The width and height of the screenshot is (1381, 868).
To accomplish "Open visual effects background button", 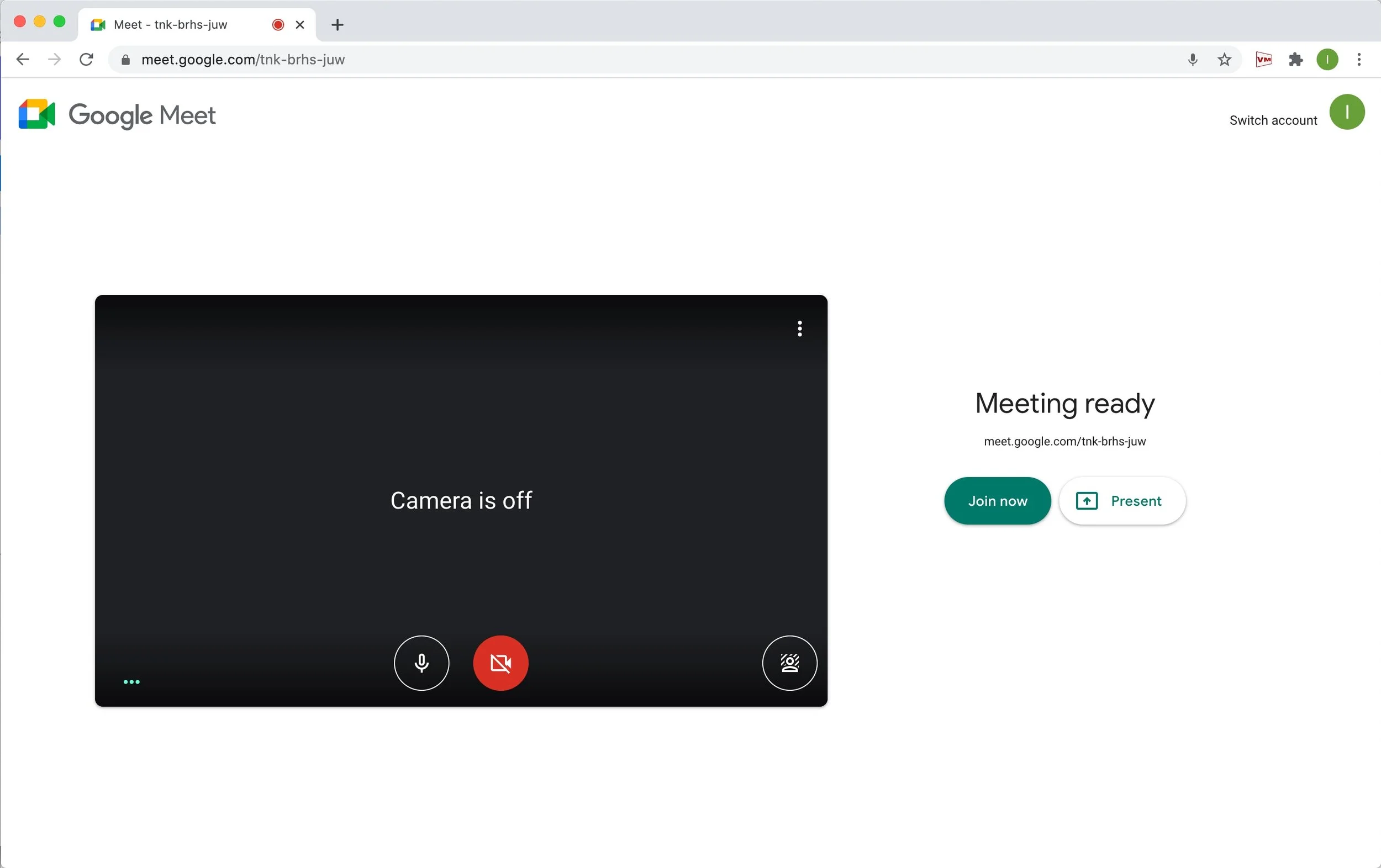I will (x=789, y=663).
